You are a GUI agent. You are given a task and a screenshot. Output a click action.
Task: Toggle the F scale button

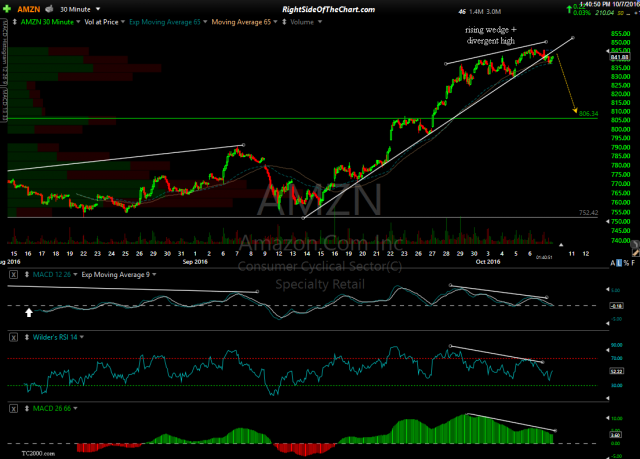coord(633,264)
